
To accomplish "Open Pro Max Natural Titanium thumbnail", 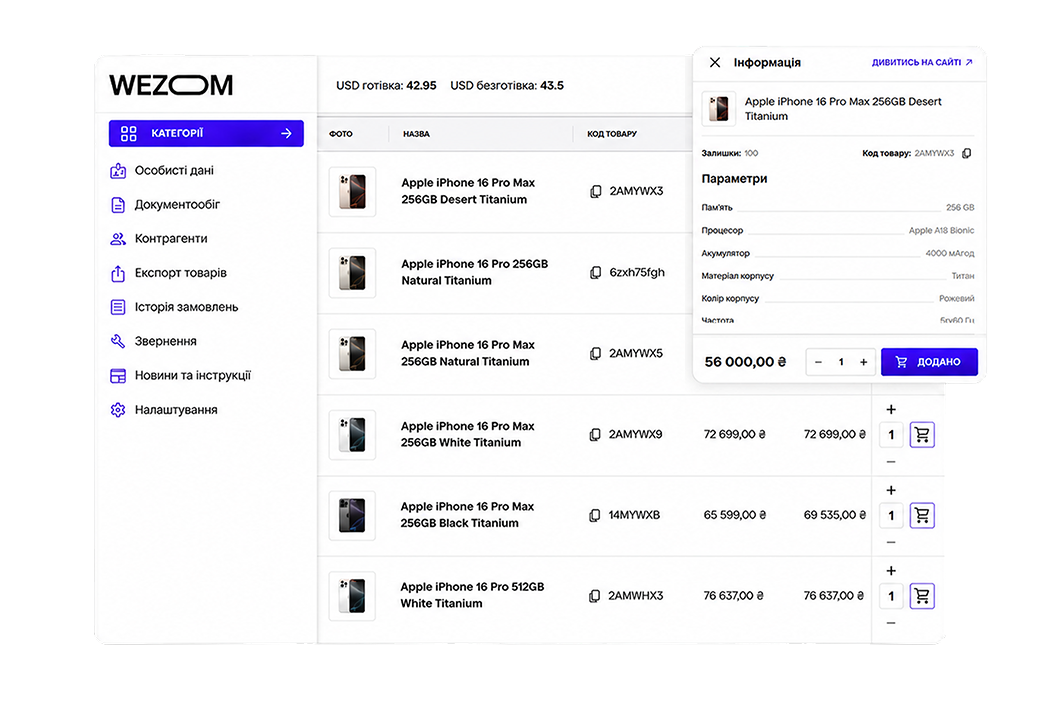I will [x=353, y=354].
